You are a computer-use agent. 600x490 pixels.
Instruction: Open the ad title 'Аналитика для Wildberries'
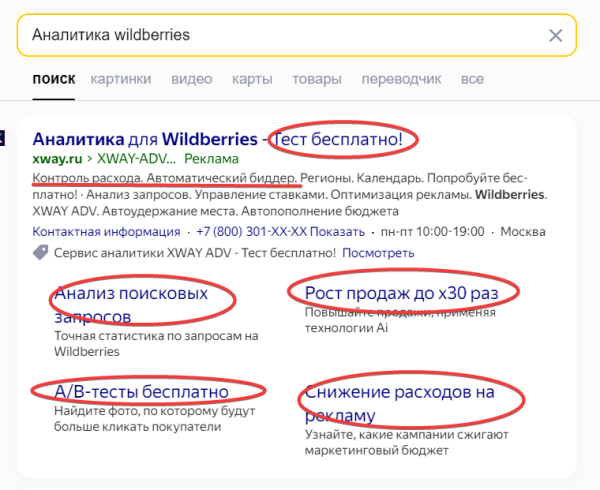pos(145,139)
